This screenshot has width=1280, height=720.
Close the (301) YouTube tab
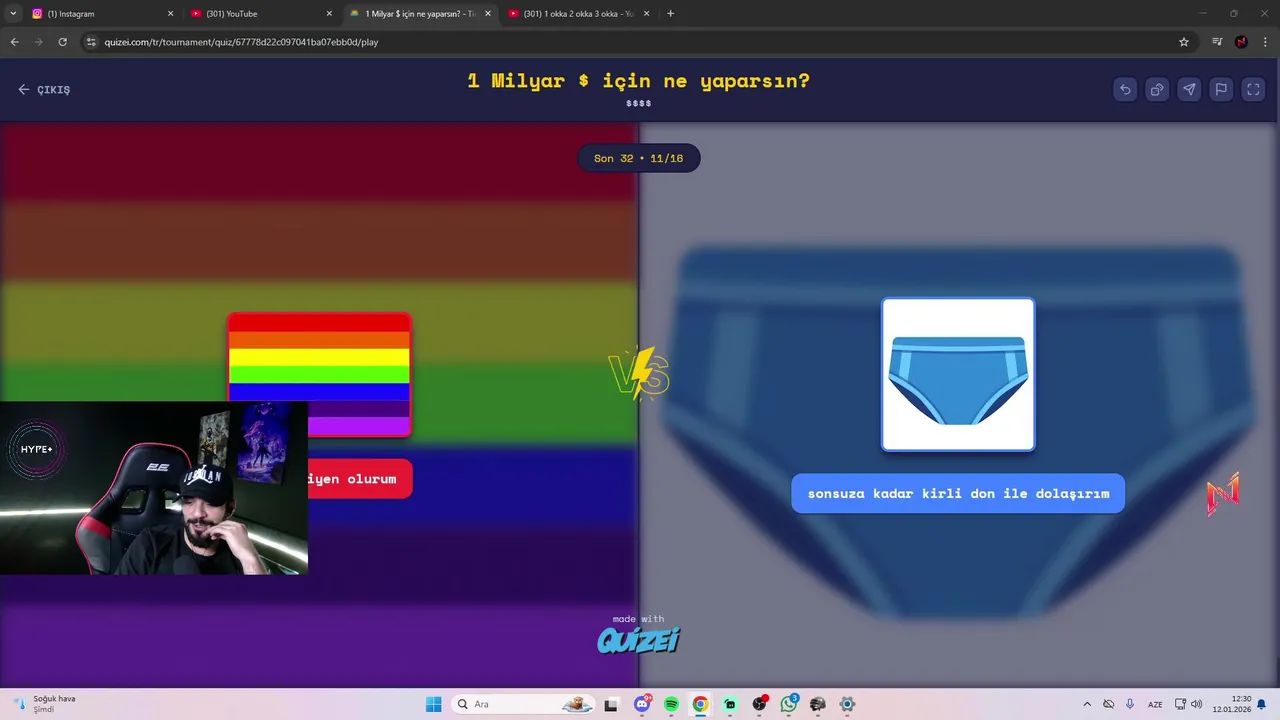click(329, 14)
